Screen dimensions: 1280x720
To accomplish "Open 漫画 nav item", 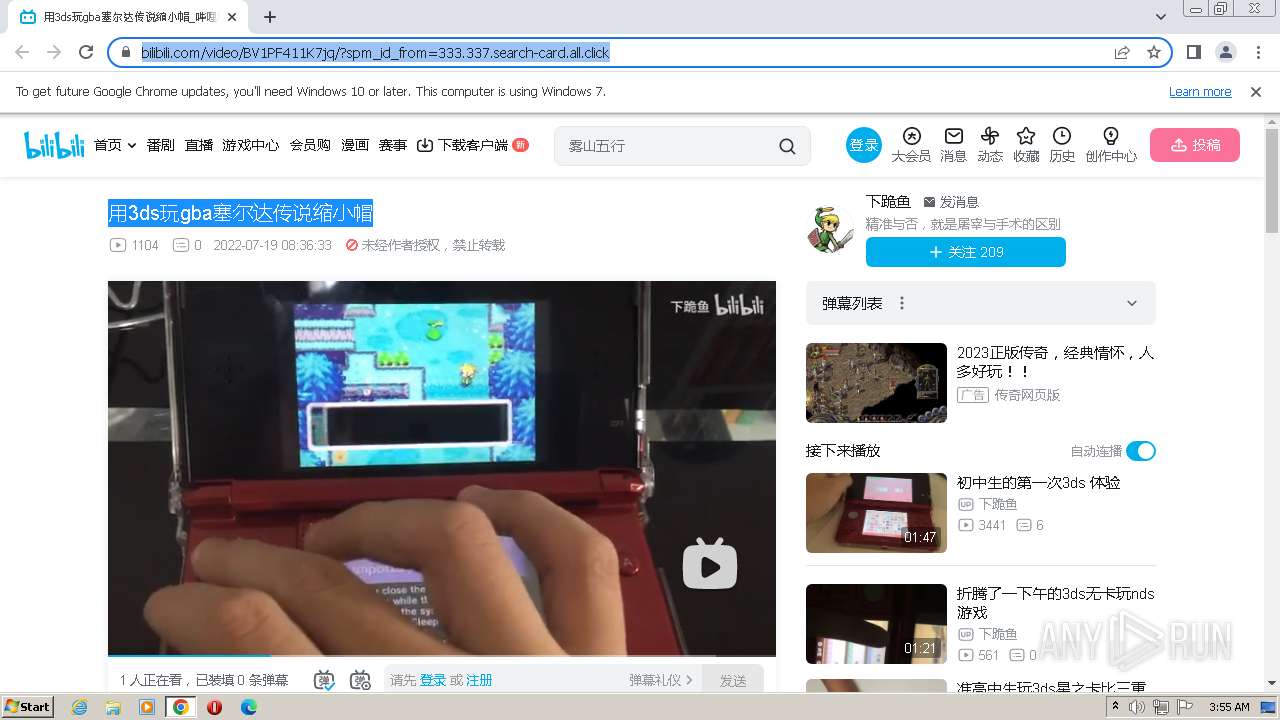I will coord(355,145).
